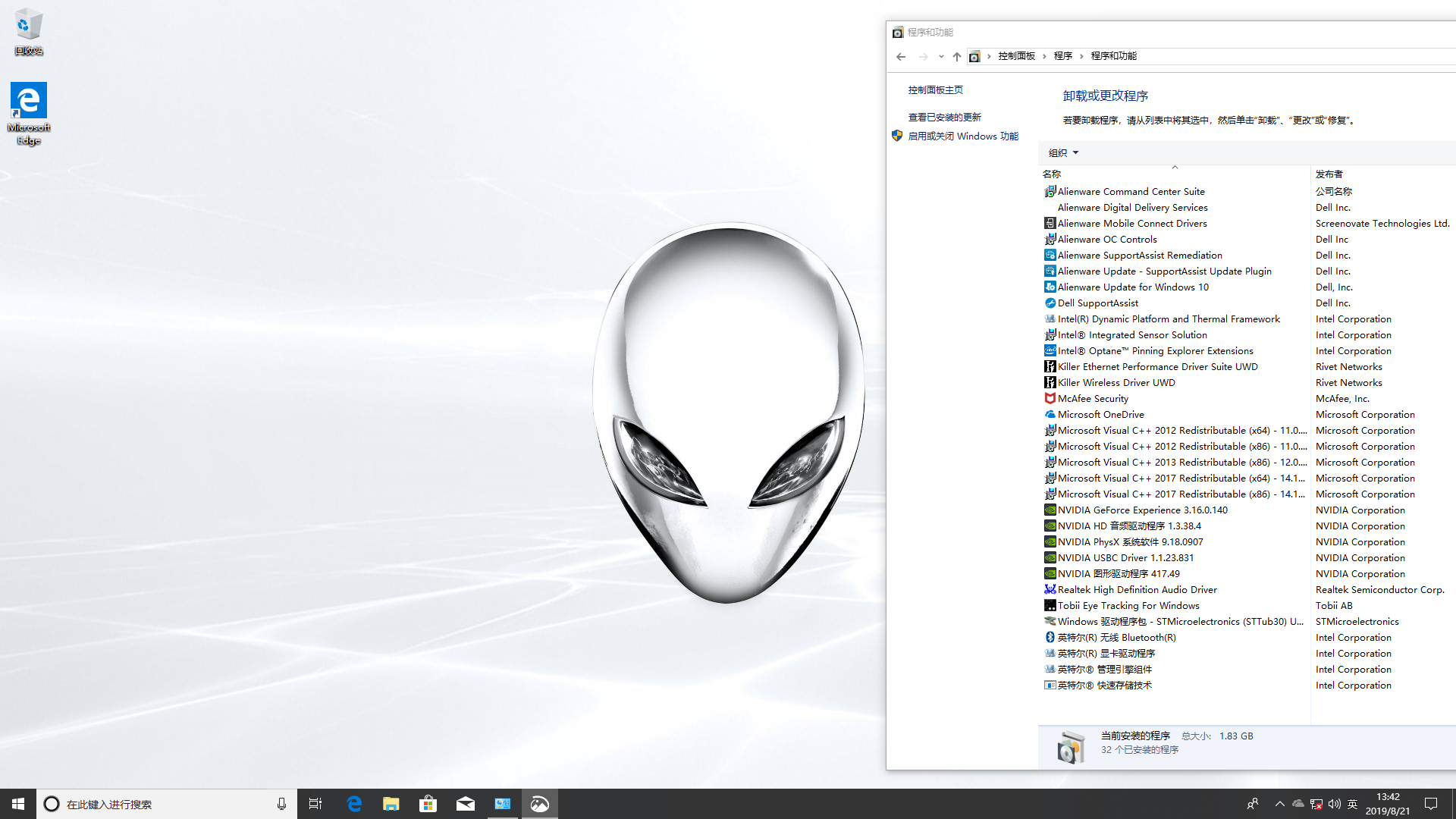Click 程序 in the address breadcrumb
The image size is (1456, 819).
click(1062, 56)
